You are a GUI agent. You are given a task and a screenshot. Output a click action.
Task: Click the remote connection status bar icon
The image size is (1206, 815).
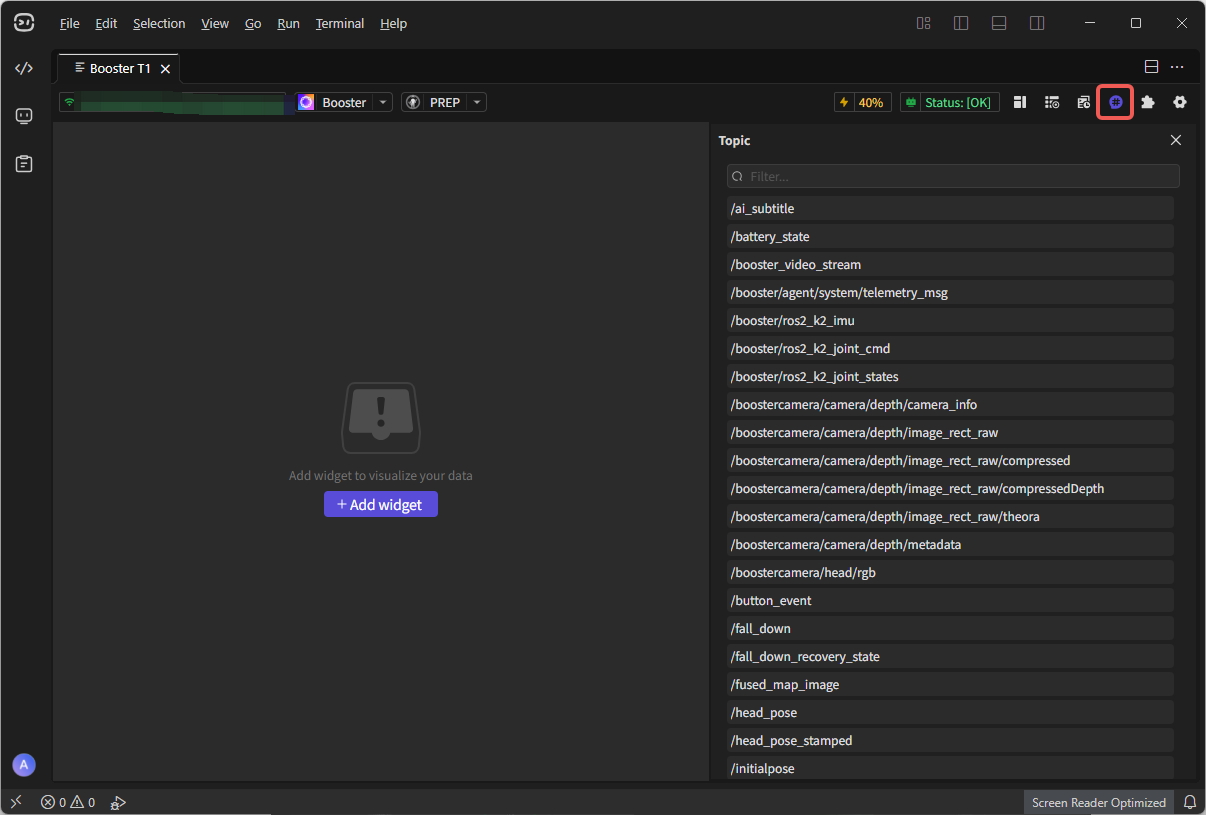coord(16,802)
